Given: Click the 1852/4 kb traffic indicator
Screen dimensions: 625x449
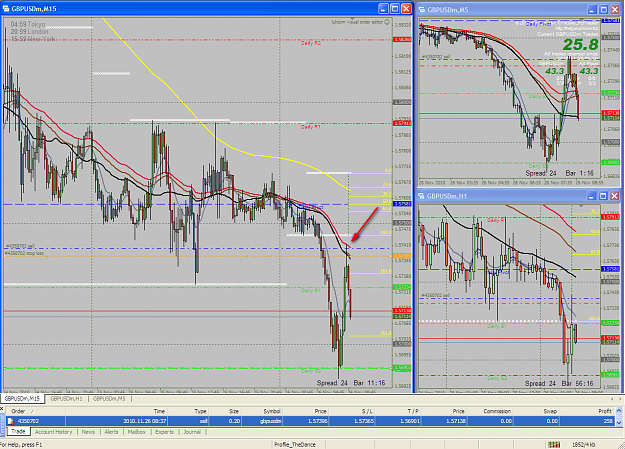Looking at the screenshot, I should pyautogui.click(x=584, y=444).
